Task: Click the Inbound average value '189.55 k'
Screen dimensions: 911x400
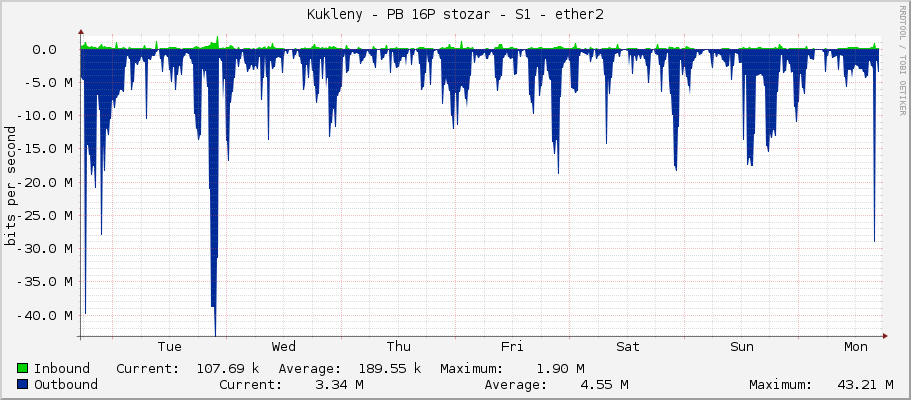Action: pyautogui.click(x=390, y=369)
